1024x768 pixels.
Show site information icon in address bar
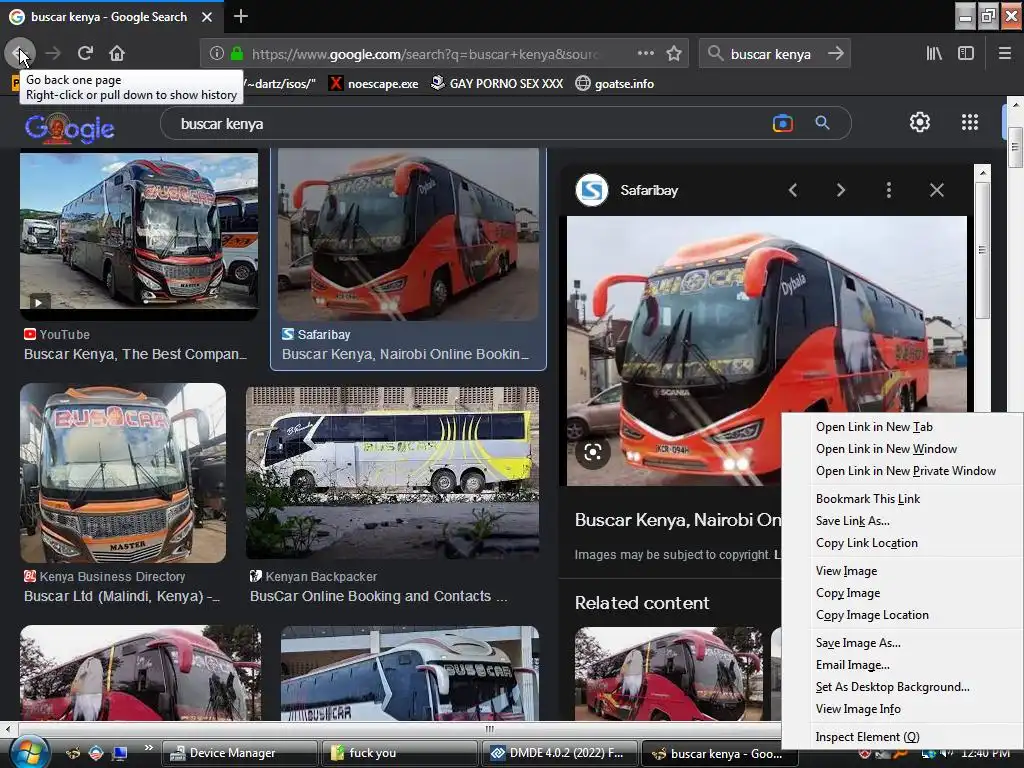tap(217, 54)
